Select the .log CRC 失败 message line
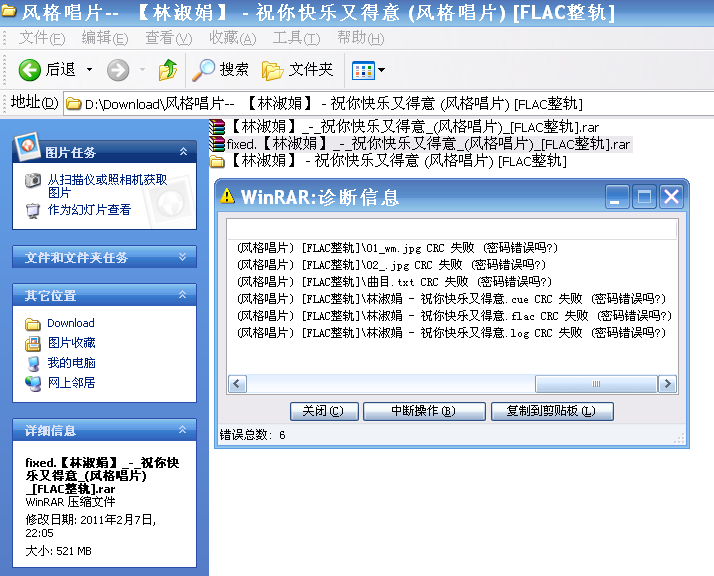Screen dimensions: 714x576 coord(451,333)
